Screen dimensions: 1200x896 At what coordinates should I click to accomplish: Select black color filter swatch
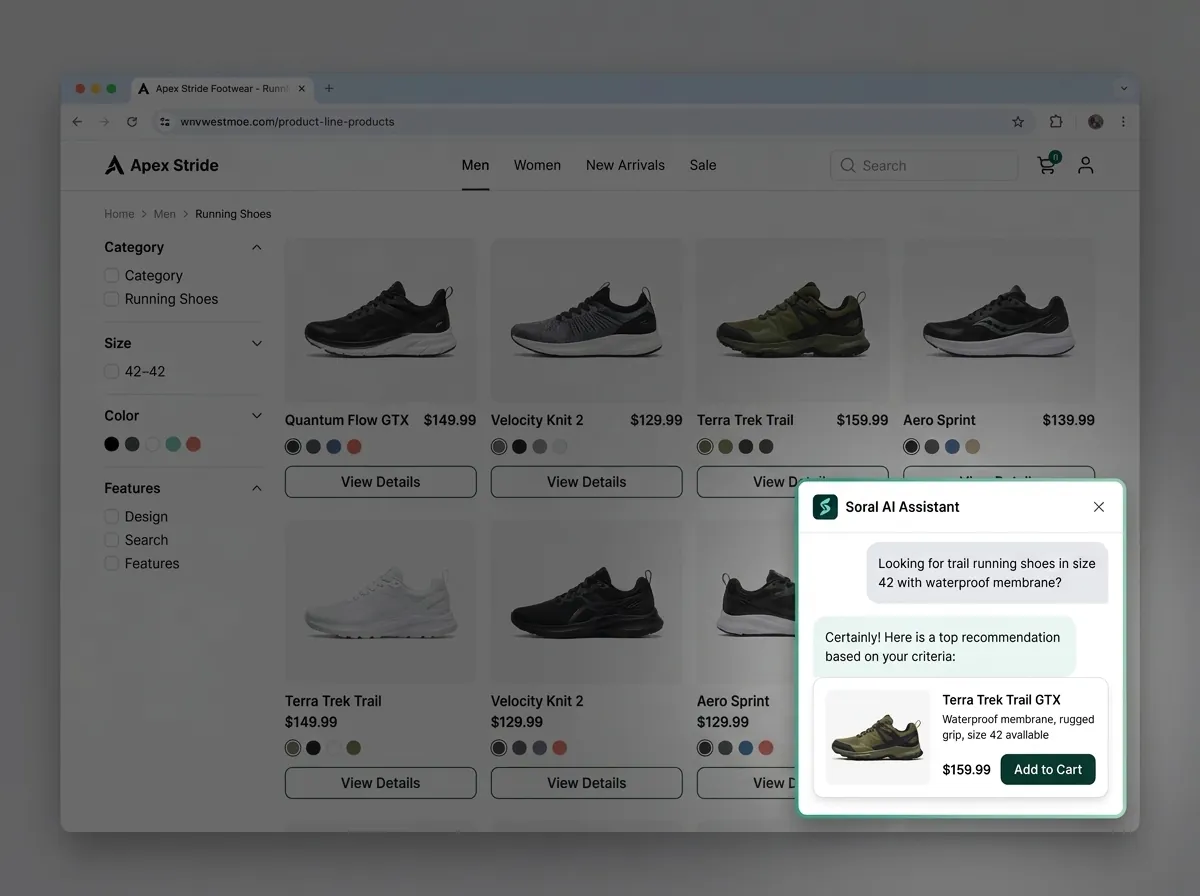click(112, 444)
